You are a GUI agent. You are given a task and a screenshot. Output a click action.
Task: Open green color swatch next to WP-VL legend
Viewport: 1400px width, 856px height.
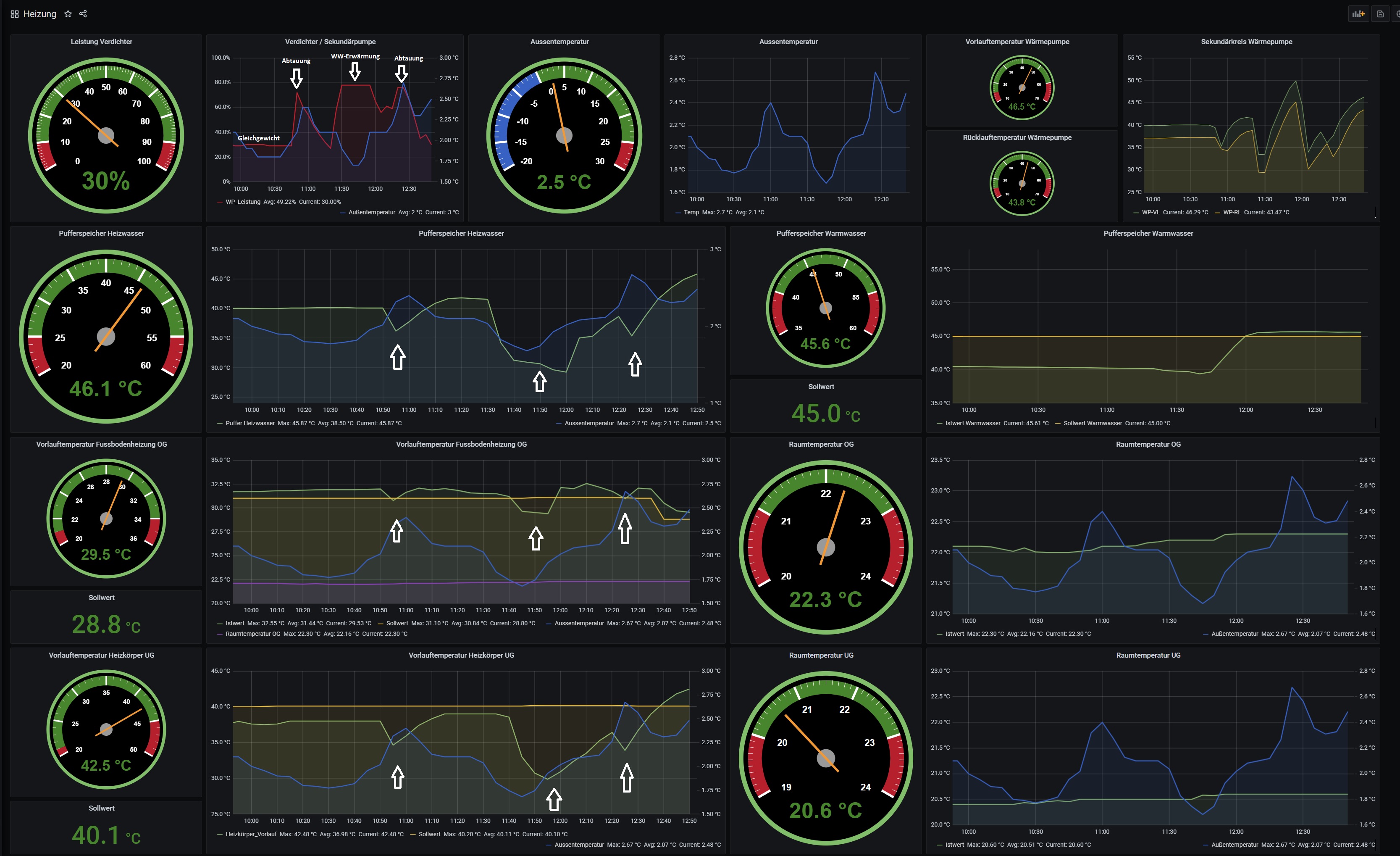(1136, 213)
